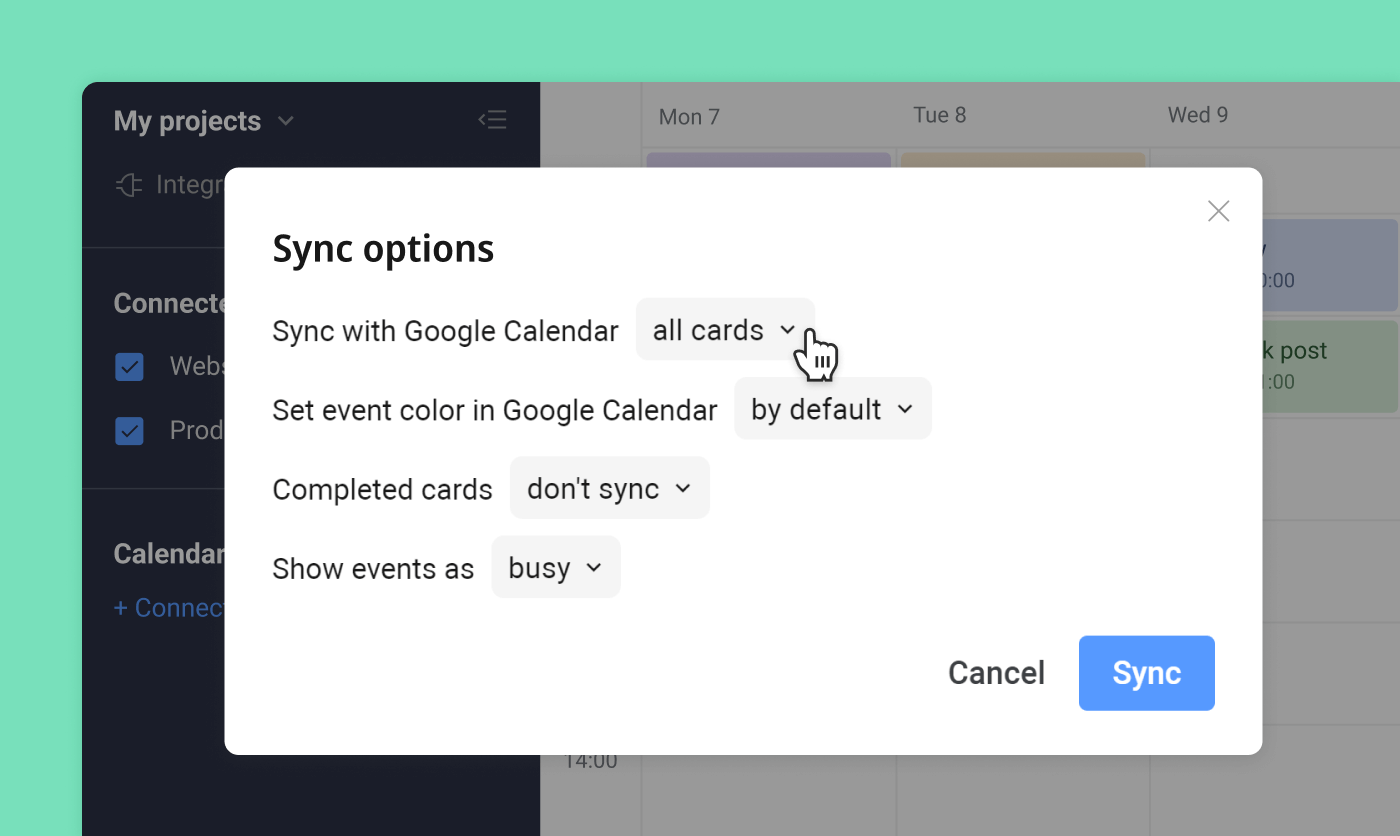
Task: Collapse the sidebar with the collapse icon
Action: coord(492,119)
